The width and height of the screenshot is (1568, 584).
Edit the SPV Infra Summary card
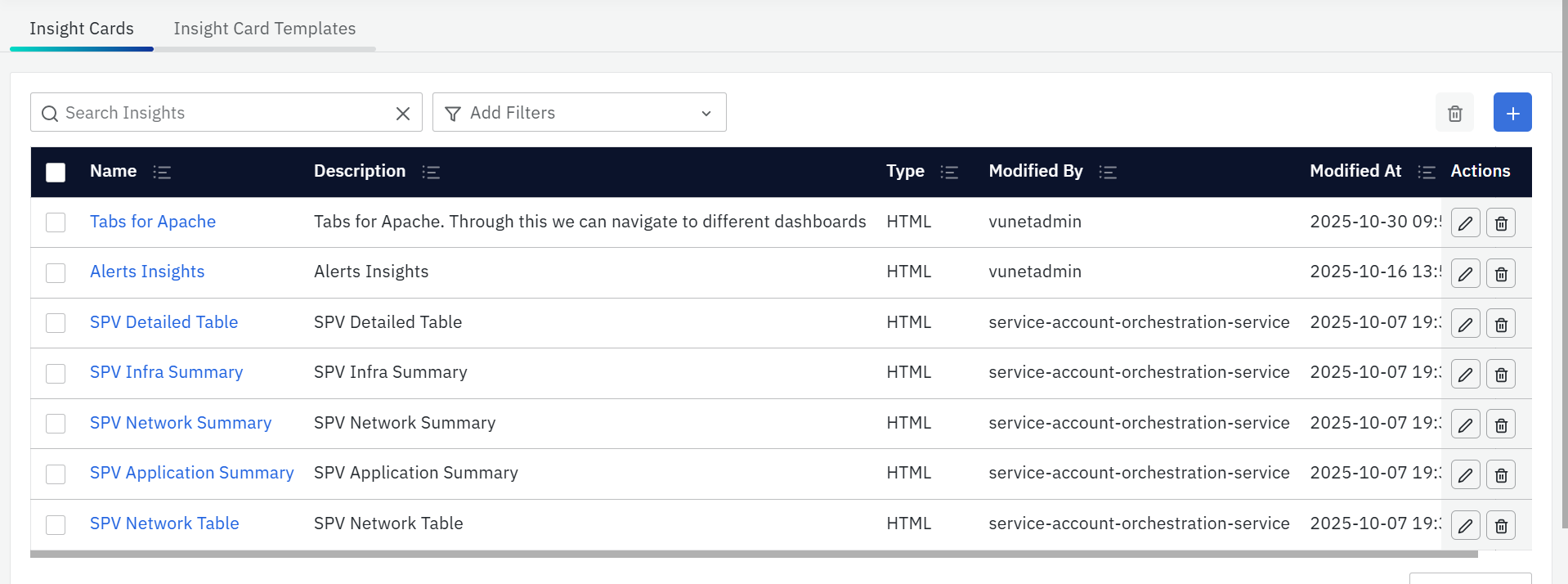tap(1465, 375)
